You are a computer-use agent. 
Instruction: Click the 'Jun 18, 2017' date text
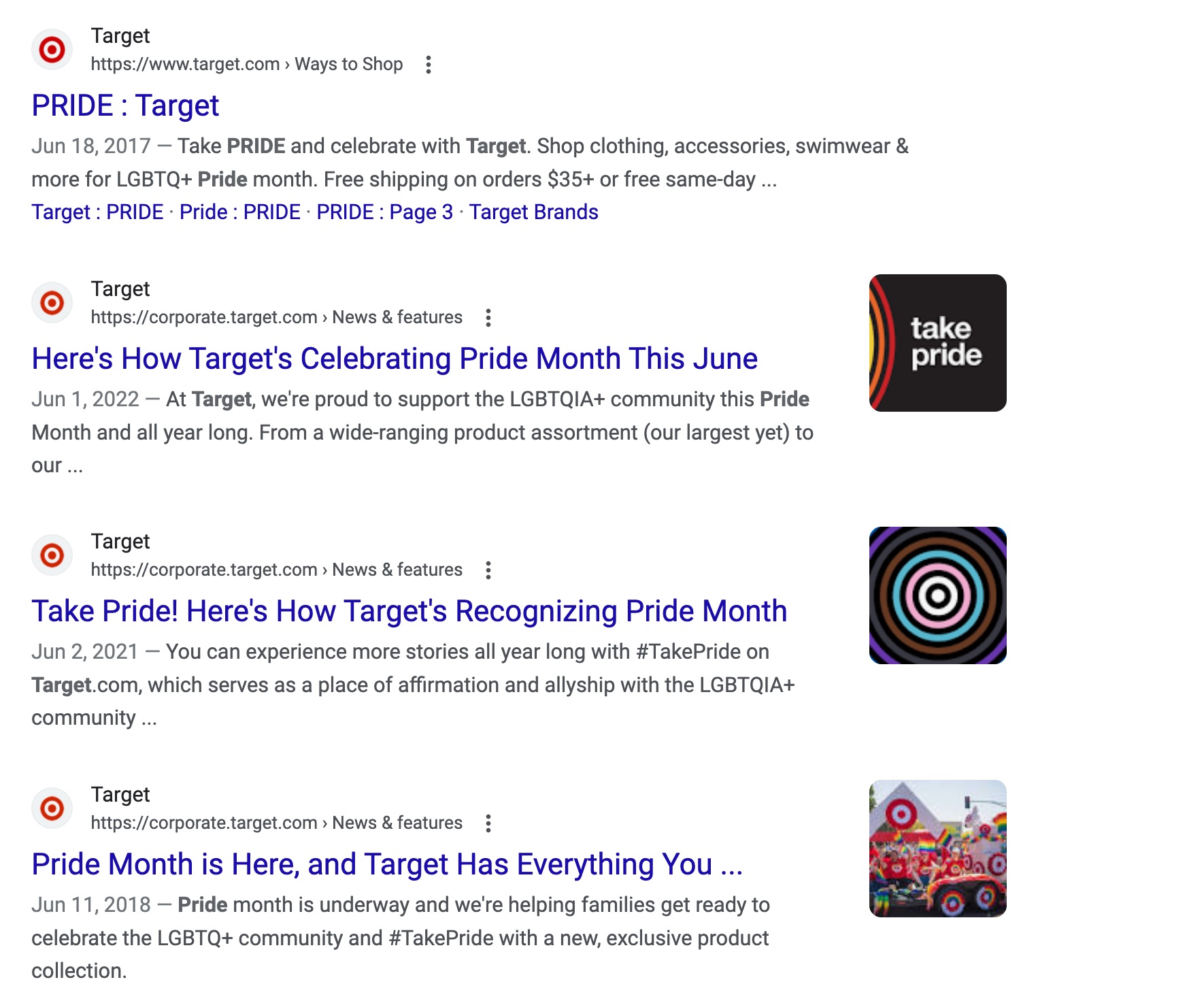tap(91, 146)
